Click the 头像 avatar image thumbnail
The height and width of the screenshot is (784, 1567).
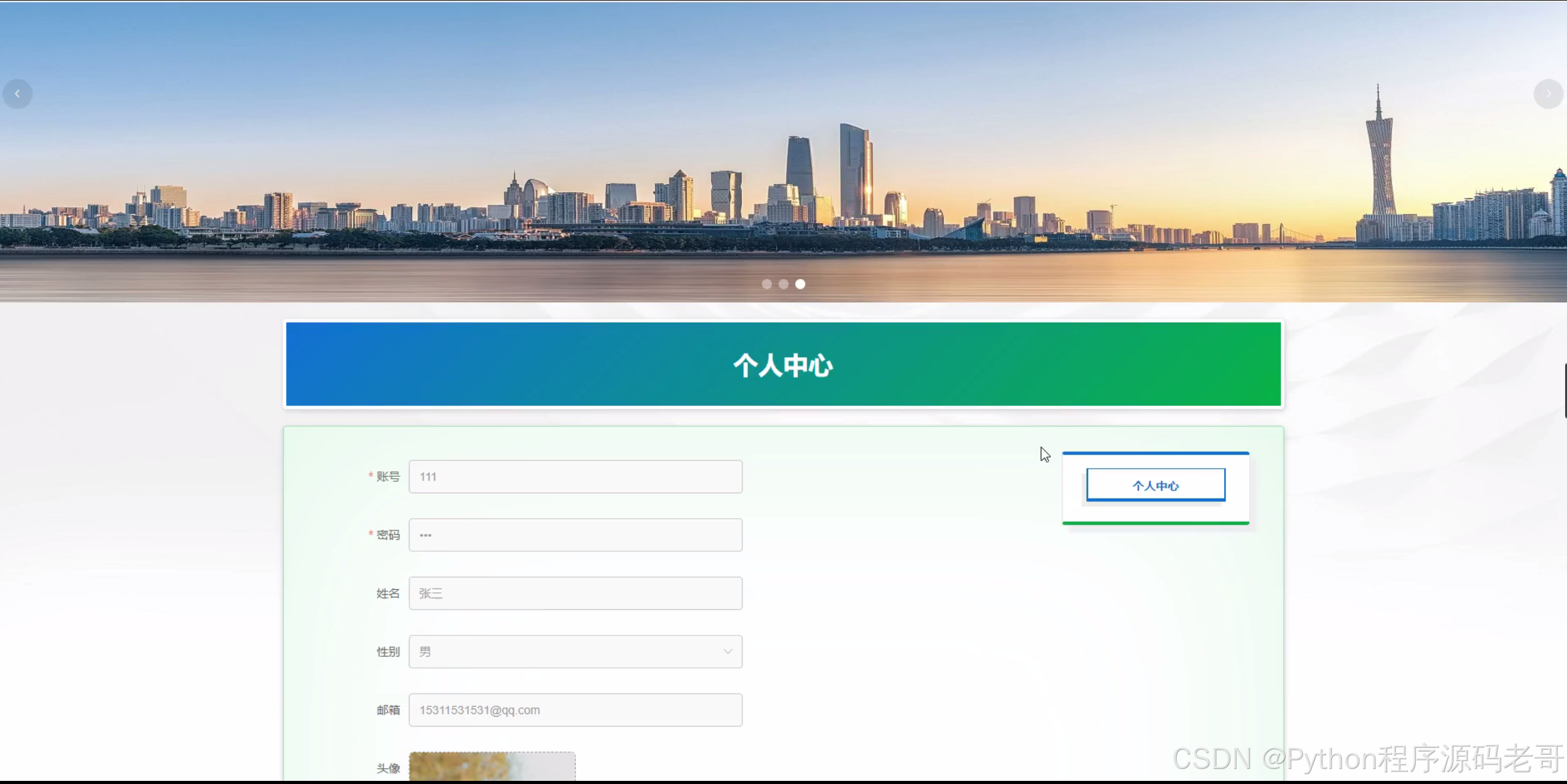coord(492,767)
